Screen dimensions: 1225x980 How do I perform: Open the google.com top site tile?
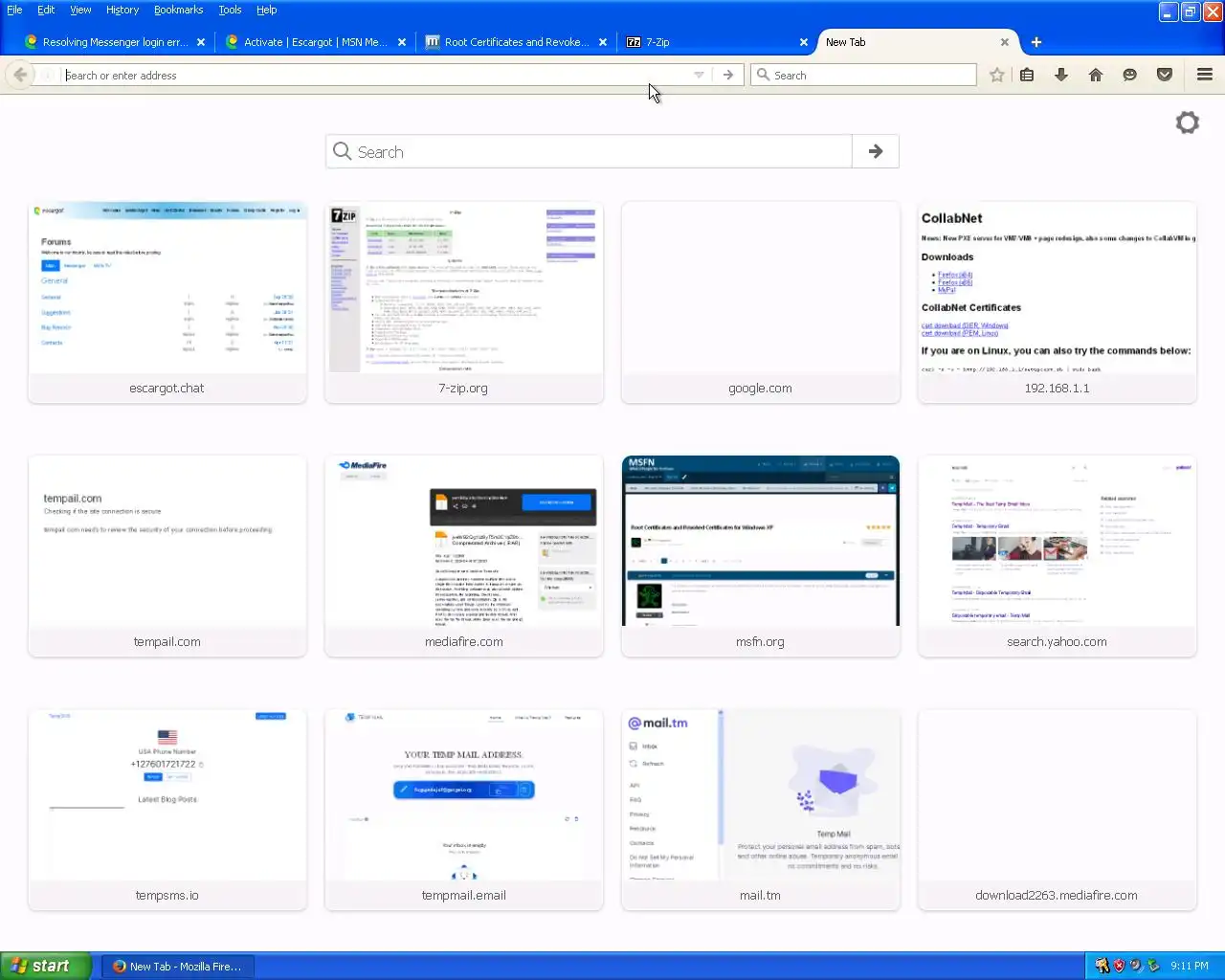point(761,302)
